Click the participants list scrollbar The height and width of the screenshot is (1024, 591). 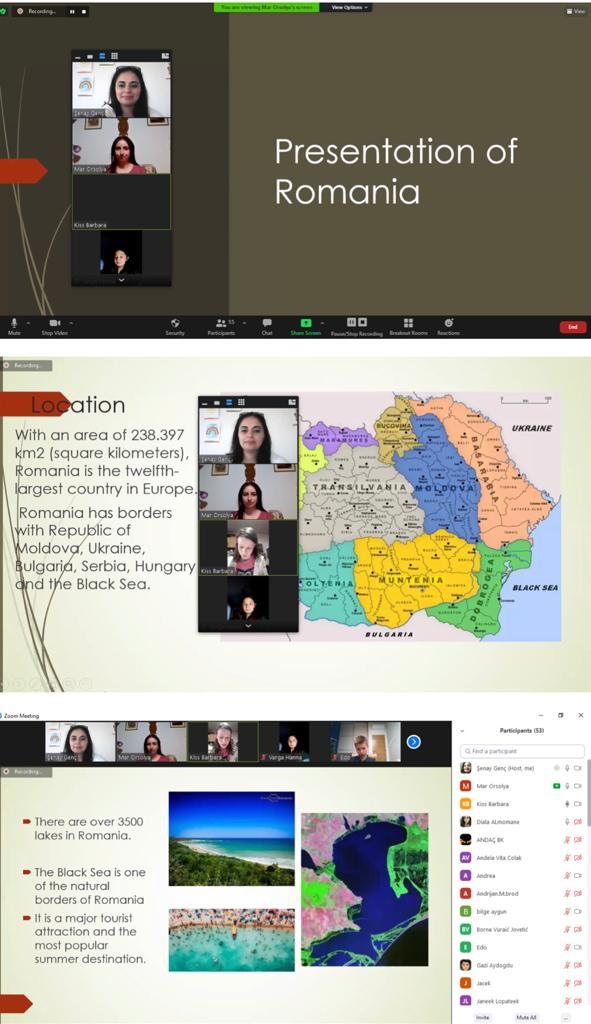point(588,793)
